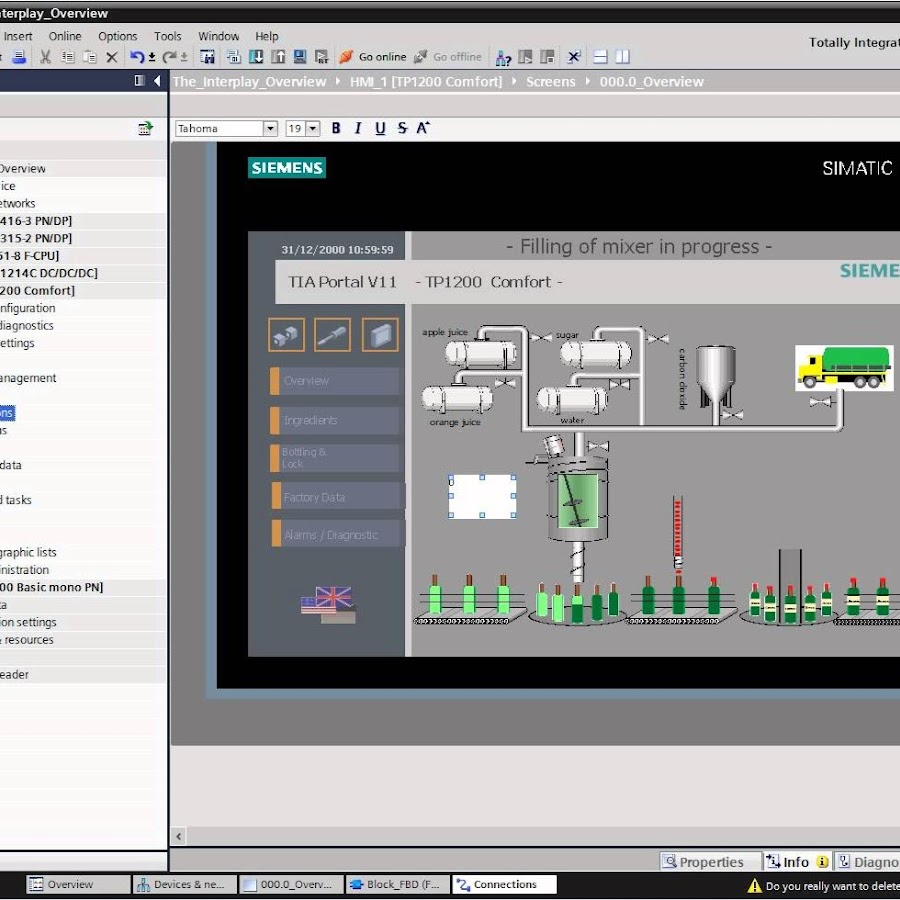This screenshot has height=900, width=900.
Task: Open the Tahoma font dropdown
Action: 270,128
